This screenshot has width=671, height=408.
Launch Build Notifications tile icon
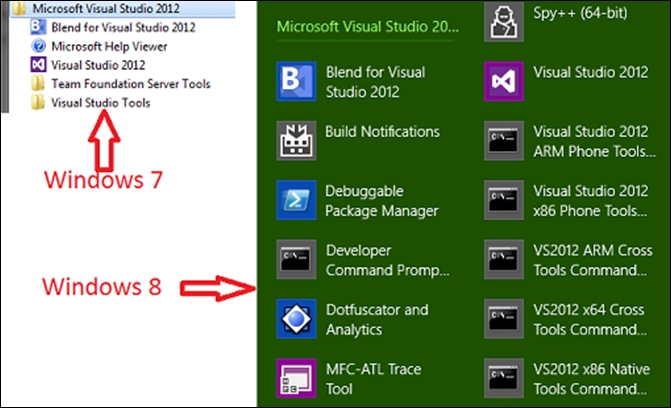[x=296, y=140]
